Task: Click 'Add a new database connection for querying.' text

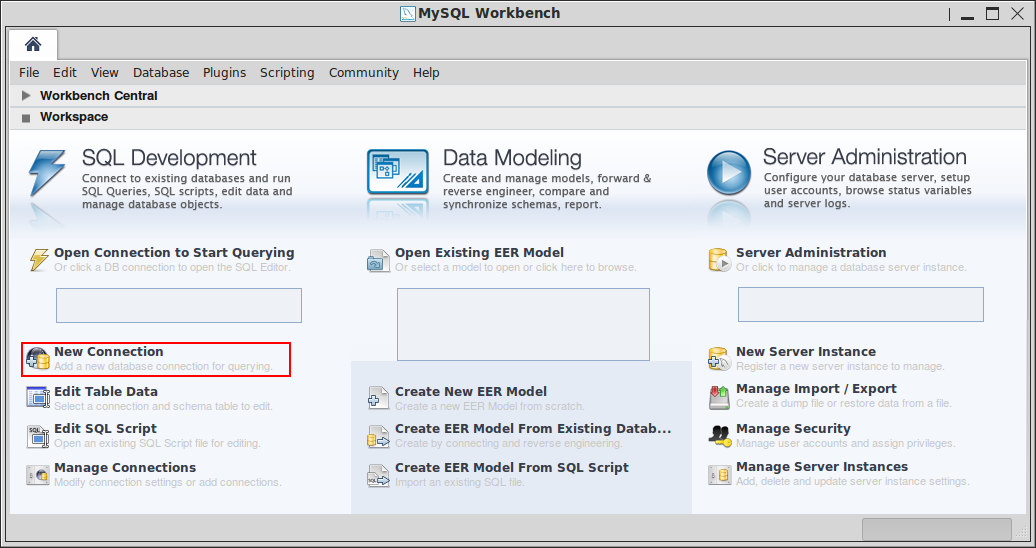Action: pyautogui.click(x=163, y=366)
